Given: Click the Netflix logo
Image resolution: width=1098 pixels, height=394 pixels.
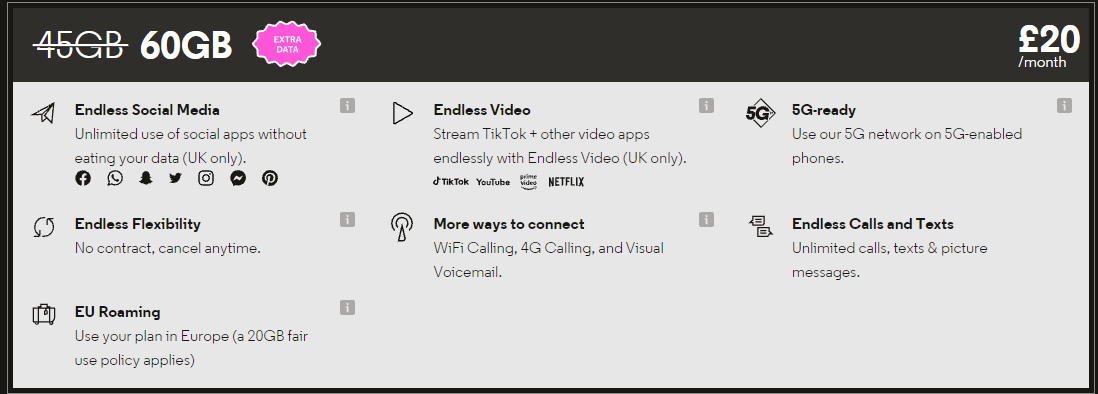Looking at the screenshot, I should (566, 182).
